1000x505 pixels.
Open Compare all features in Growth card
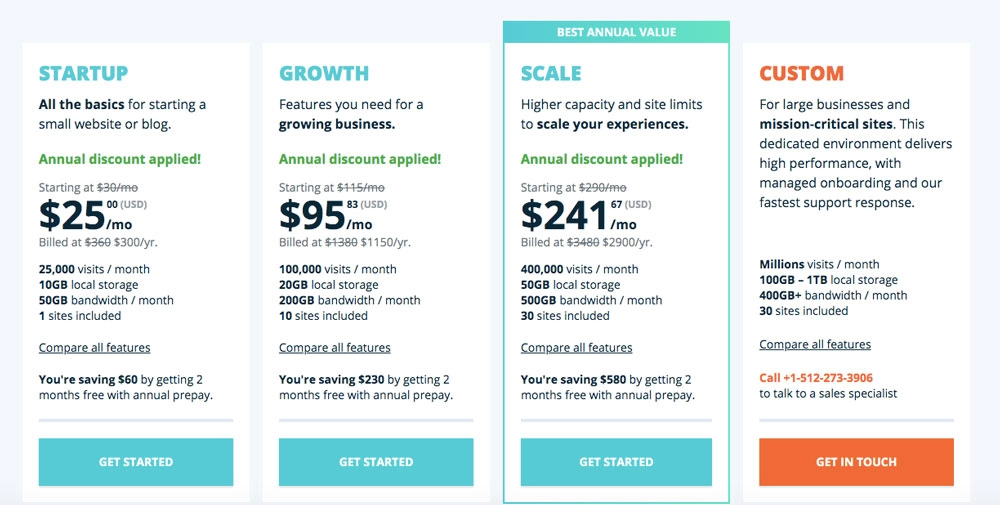[335, 348]
